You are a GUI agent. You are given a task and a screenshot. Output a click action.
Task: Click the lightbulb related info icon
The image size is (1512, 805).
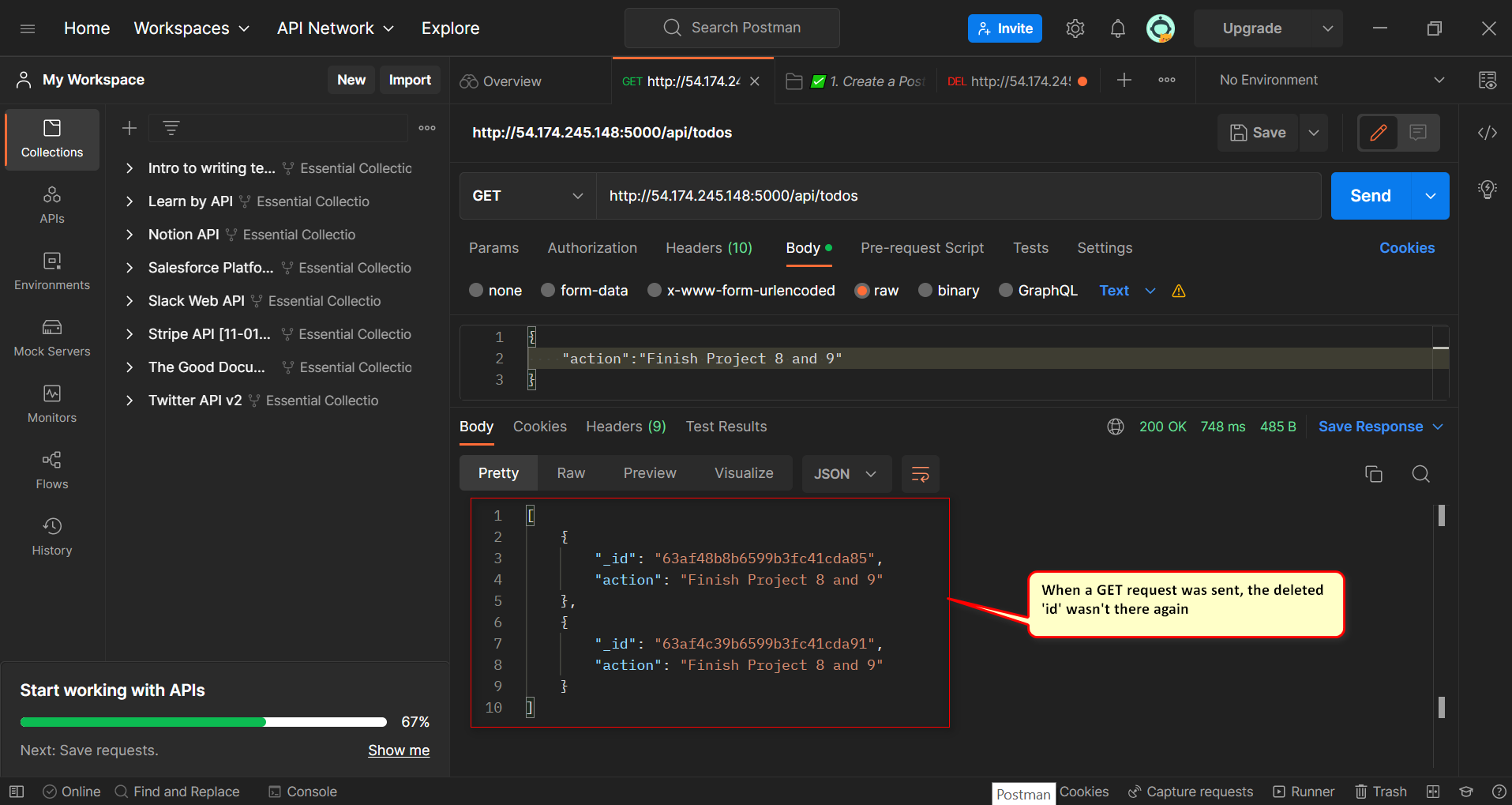[1488, 190]
